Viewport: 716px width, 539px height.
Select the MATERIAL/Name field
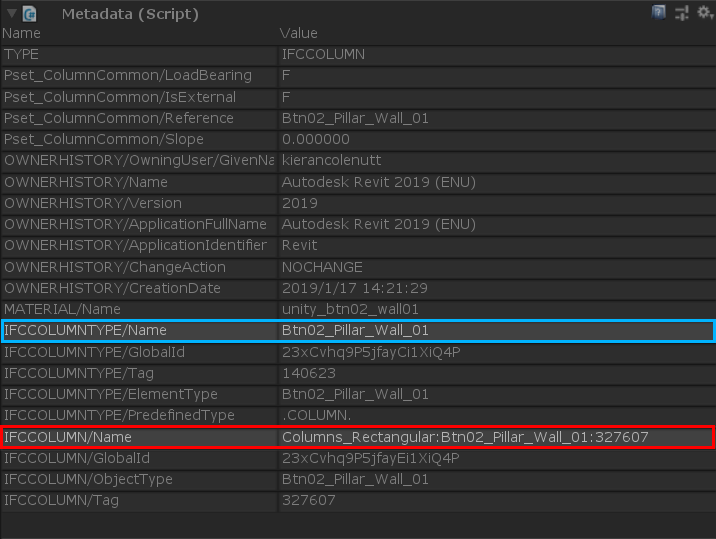click(x=139, y=309)
